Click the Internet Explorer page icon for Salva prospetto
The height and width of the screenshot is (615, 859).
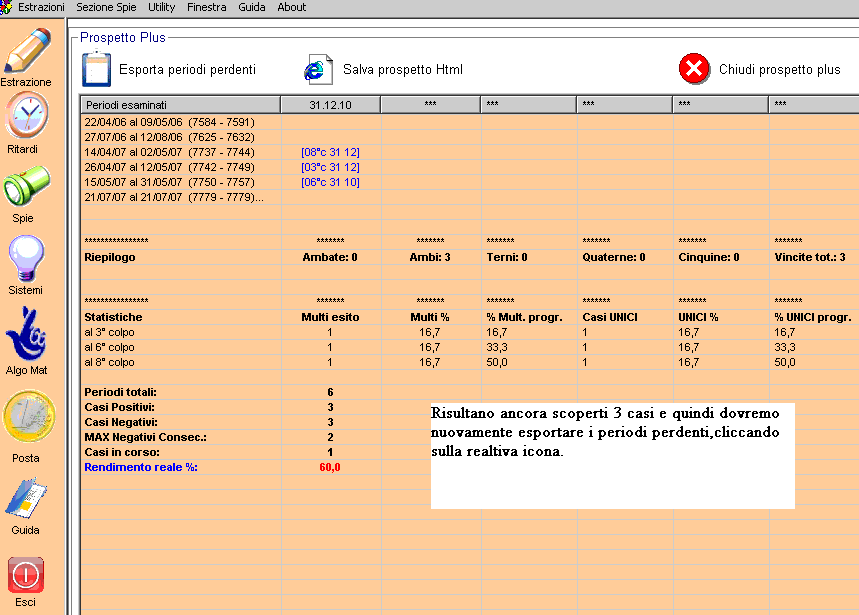tap(318, 70)
